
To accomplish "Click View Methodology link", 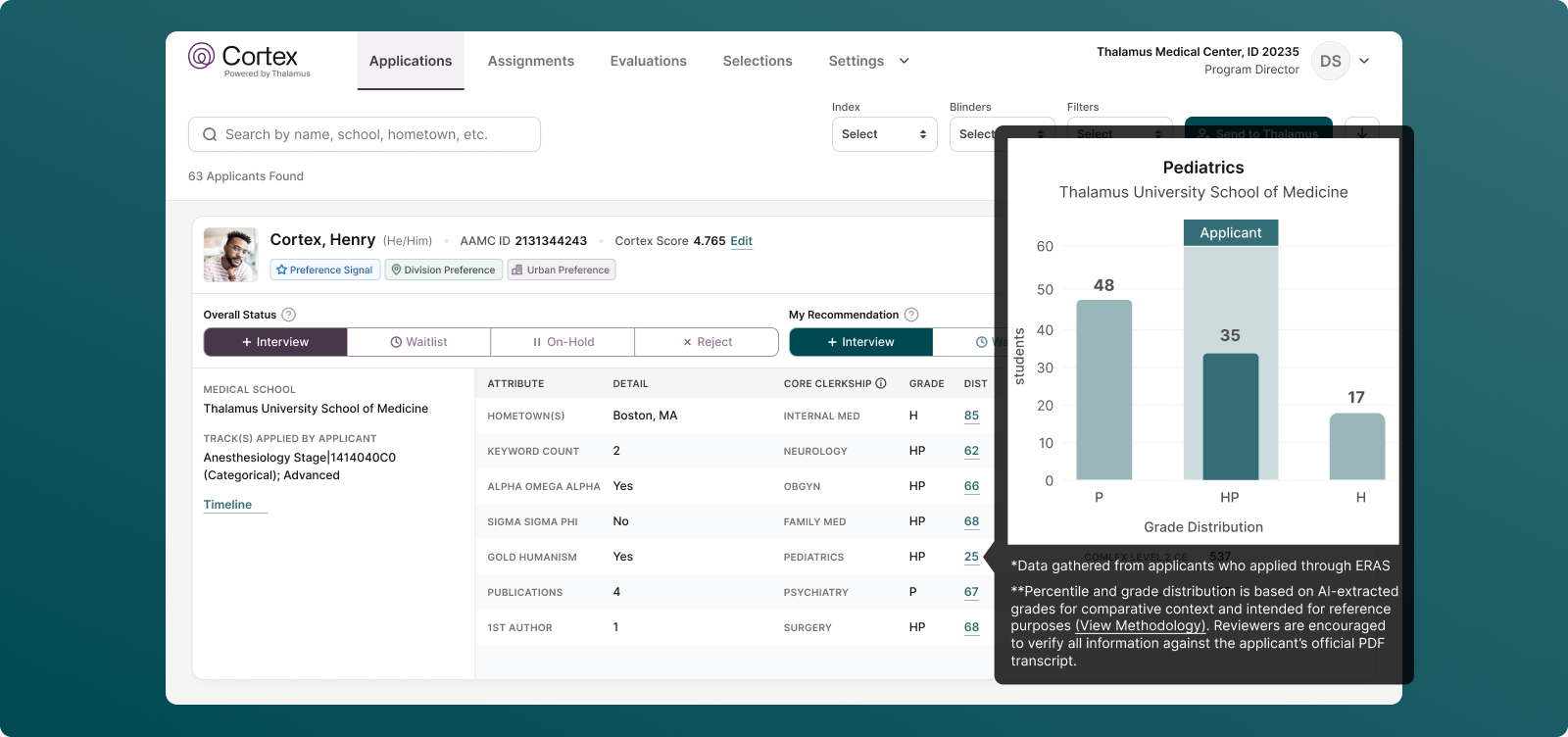I will 1140,625.
